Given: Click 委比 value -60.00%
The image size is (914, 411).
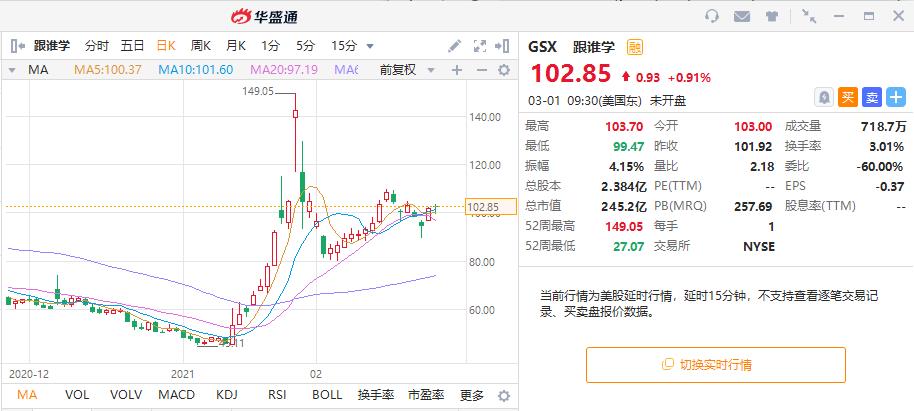Looking at the screenshot, I should coord(880,167).
